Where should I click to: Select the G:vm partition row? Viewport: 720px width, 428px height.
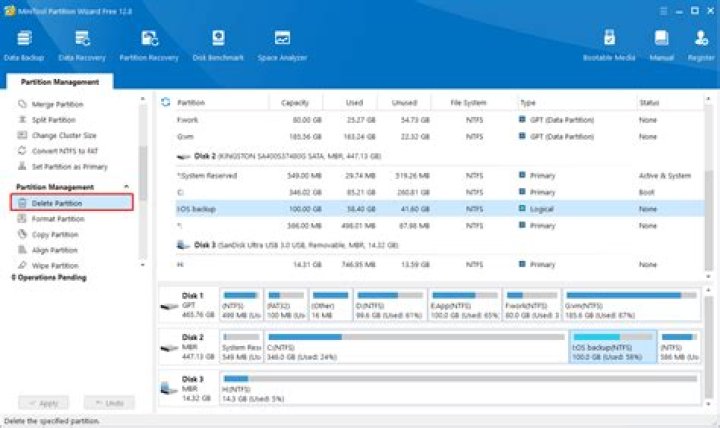click(439, 136)
